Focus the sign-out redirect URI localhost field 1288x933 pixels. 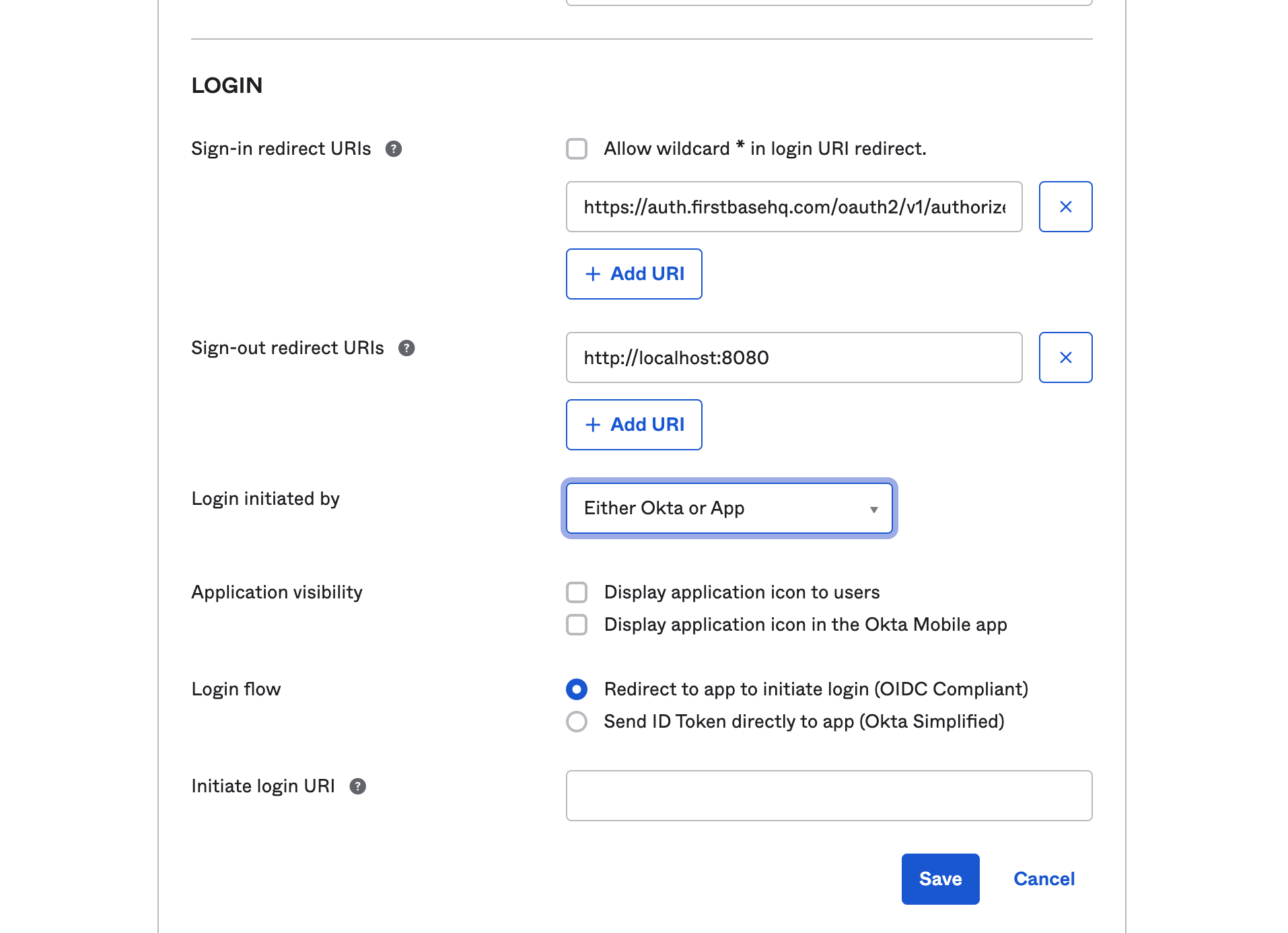click(x=794, y=357)
